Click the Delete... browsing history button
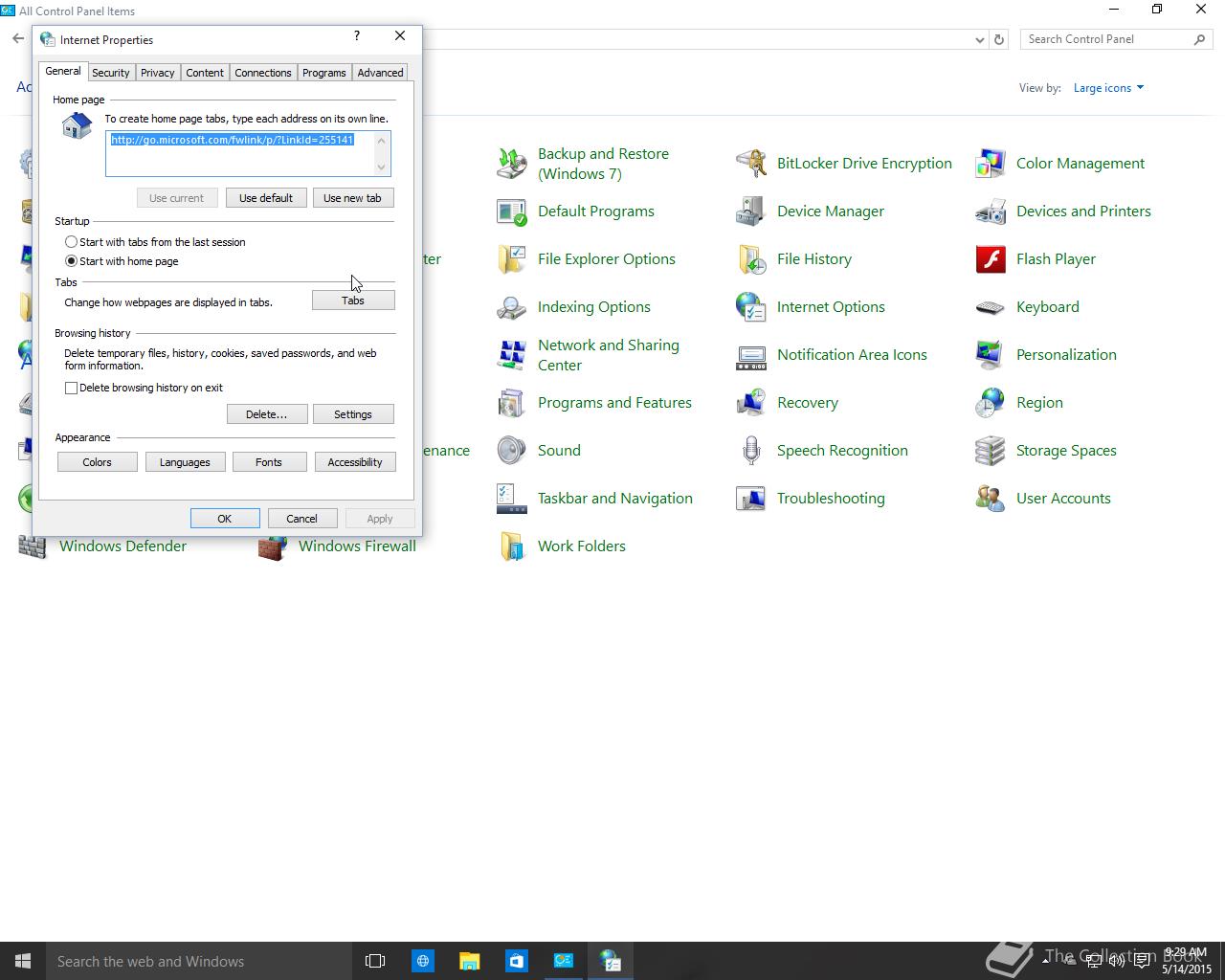1225x980 pixels. coord(267,414)
